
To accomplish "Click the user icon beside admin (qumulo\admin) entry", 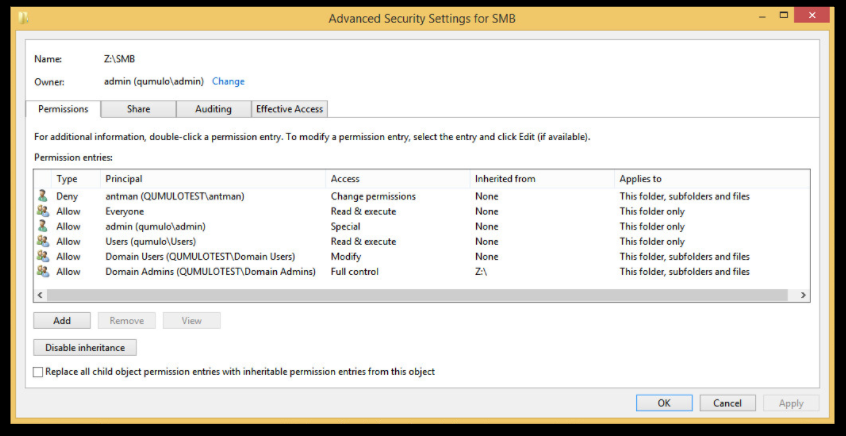I will pos(42,226).
